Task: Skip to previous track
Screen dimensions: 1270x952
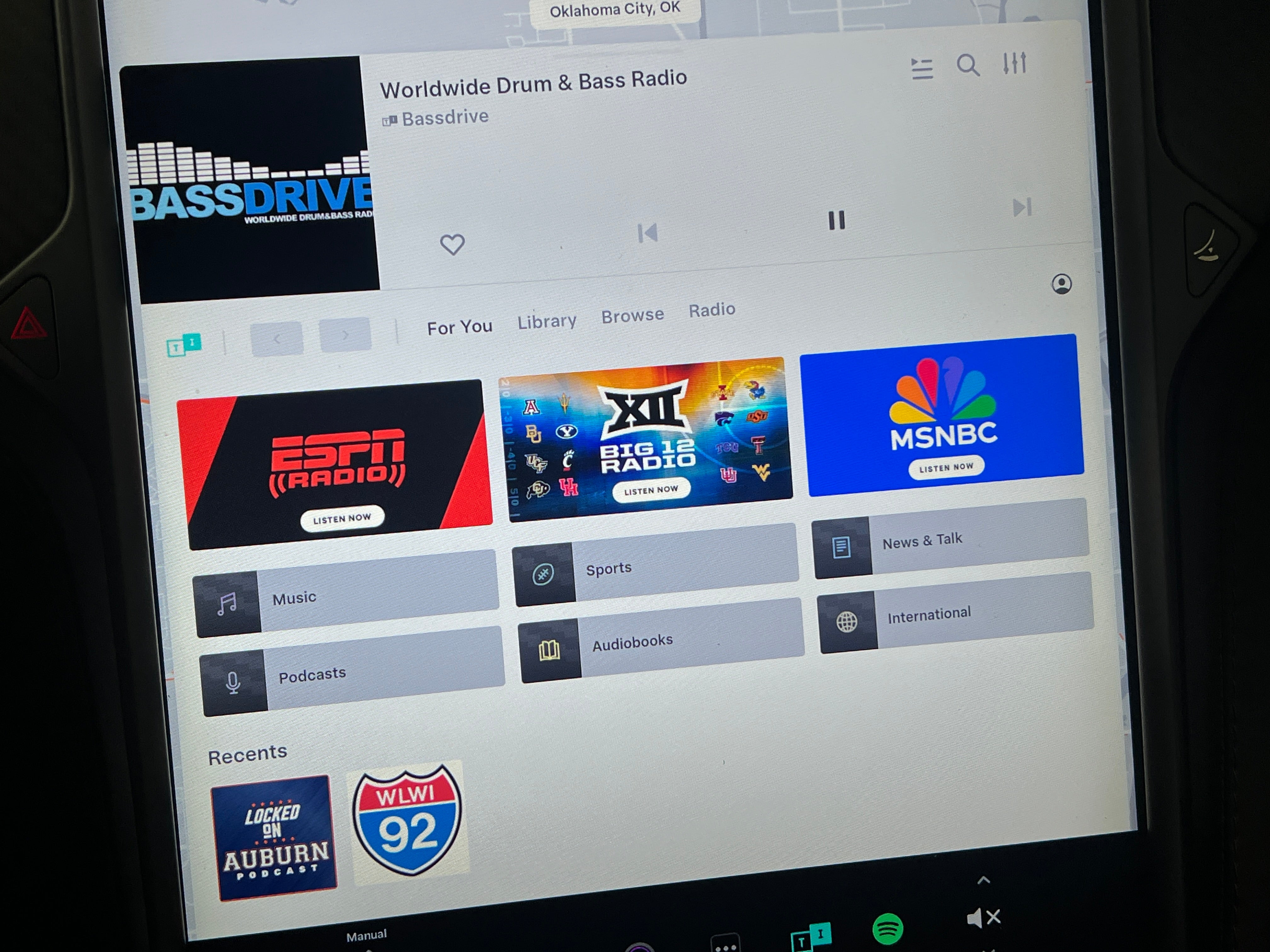Action: pyautogui.click(x=648, y=233)
